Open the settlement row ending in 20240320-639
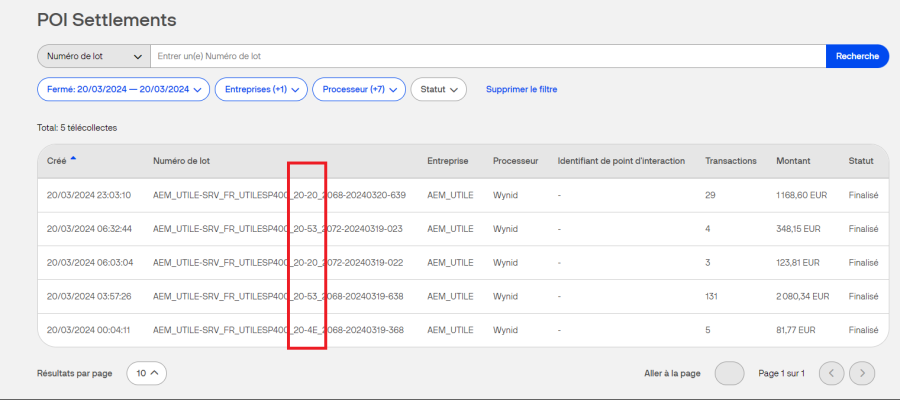The width and height of the screenshot is (900, 400). click(279, 195)
